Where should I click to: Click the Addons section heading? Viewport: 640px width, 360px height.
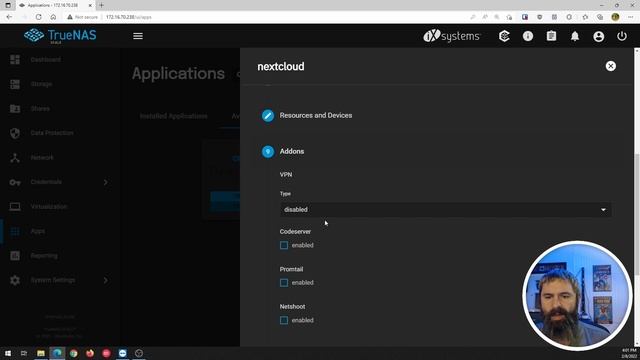[x=292, y=151]
